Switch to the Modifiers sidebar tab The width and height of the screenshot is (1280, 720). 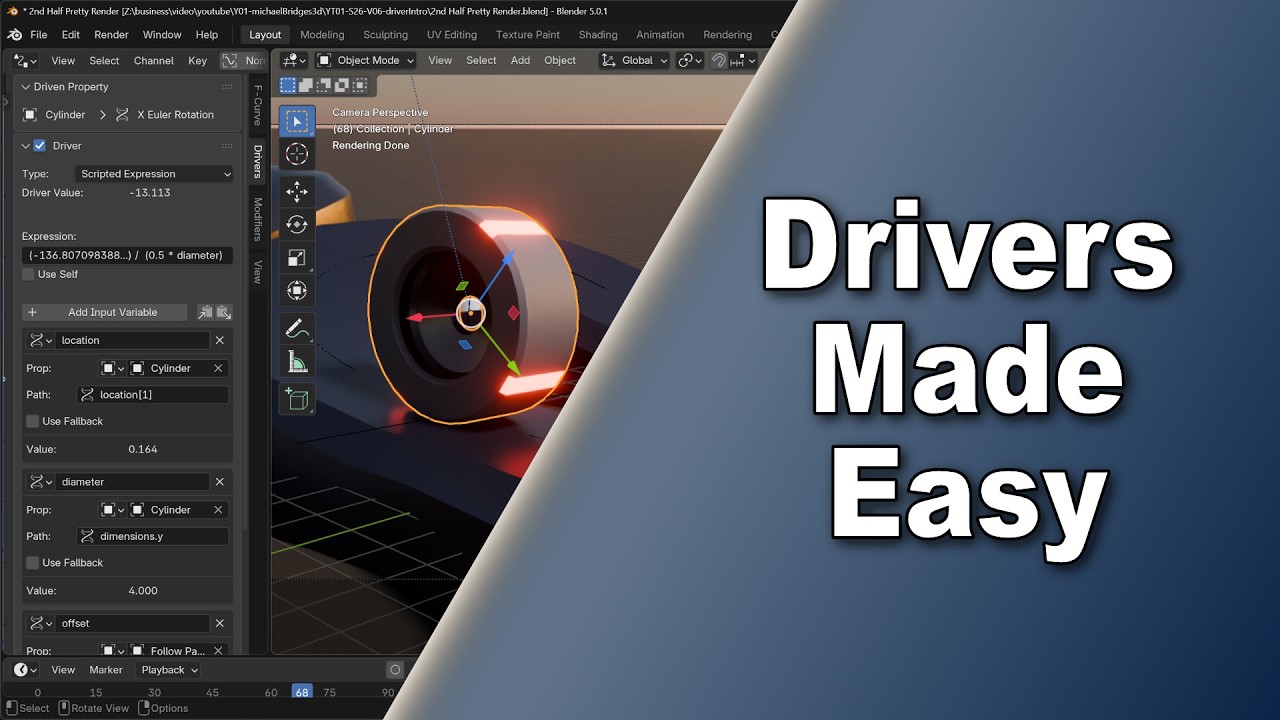[257, 219]
